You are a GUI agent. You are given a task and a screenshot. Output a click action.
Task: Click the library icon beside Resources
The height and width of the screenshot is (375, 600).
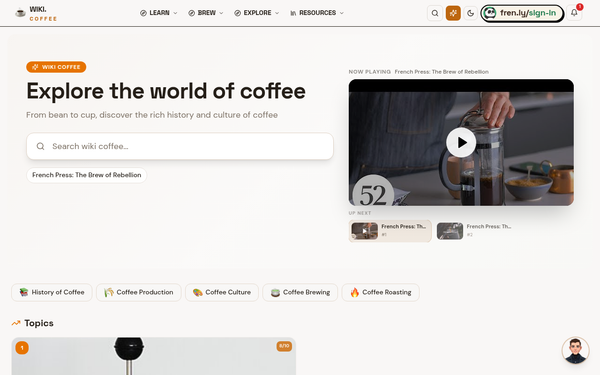(x=293, y=13)
